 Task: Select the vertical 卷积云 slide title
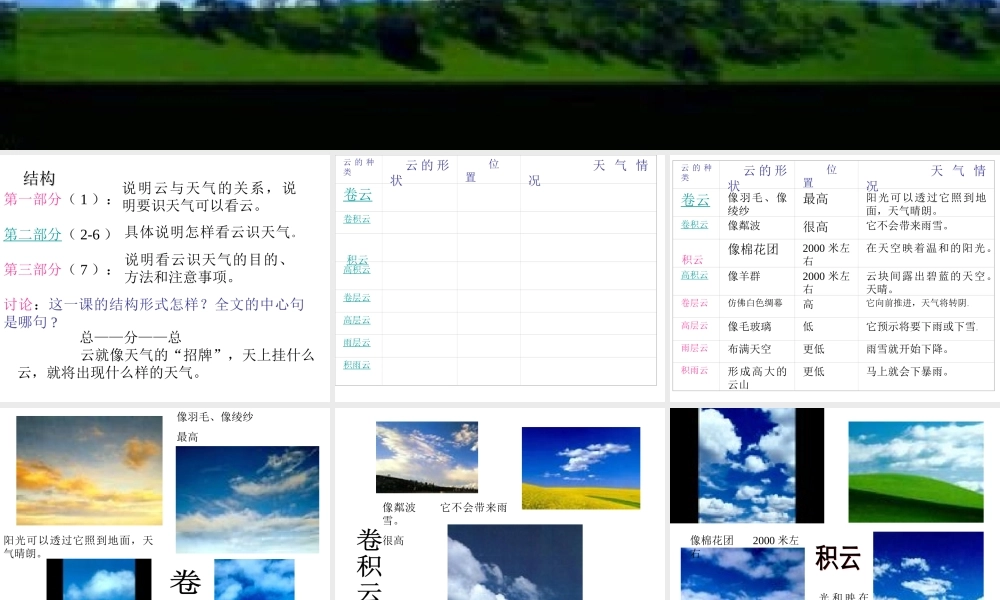click(x=369, y=564)
